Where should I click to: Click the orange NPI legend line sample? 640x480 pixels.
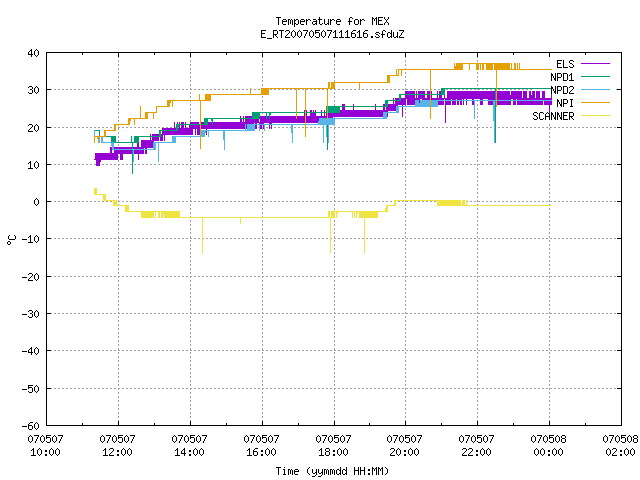[595, 102]
